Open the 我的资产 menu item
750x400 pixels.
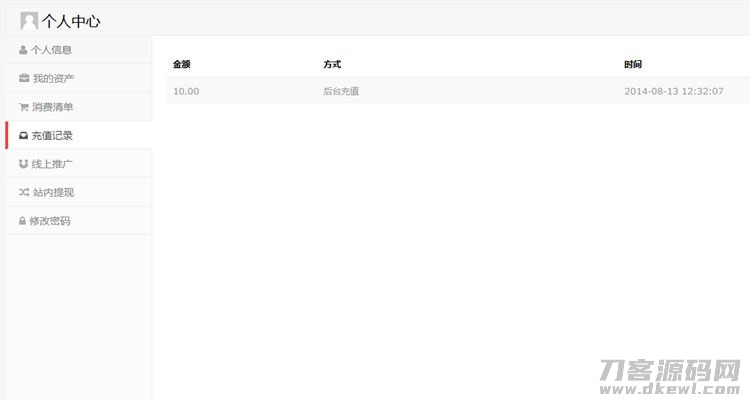point(79,78)
